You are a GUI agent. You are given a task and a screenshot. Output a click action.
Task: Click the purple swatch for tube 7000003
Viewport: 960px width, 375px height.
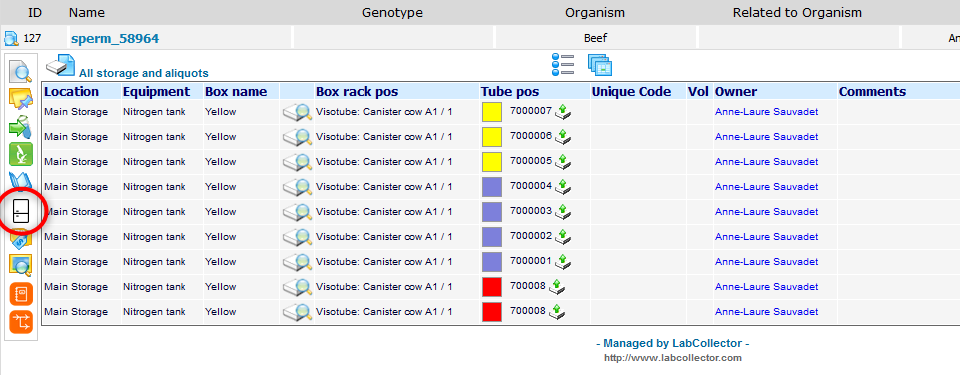[x=492, y=212]
